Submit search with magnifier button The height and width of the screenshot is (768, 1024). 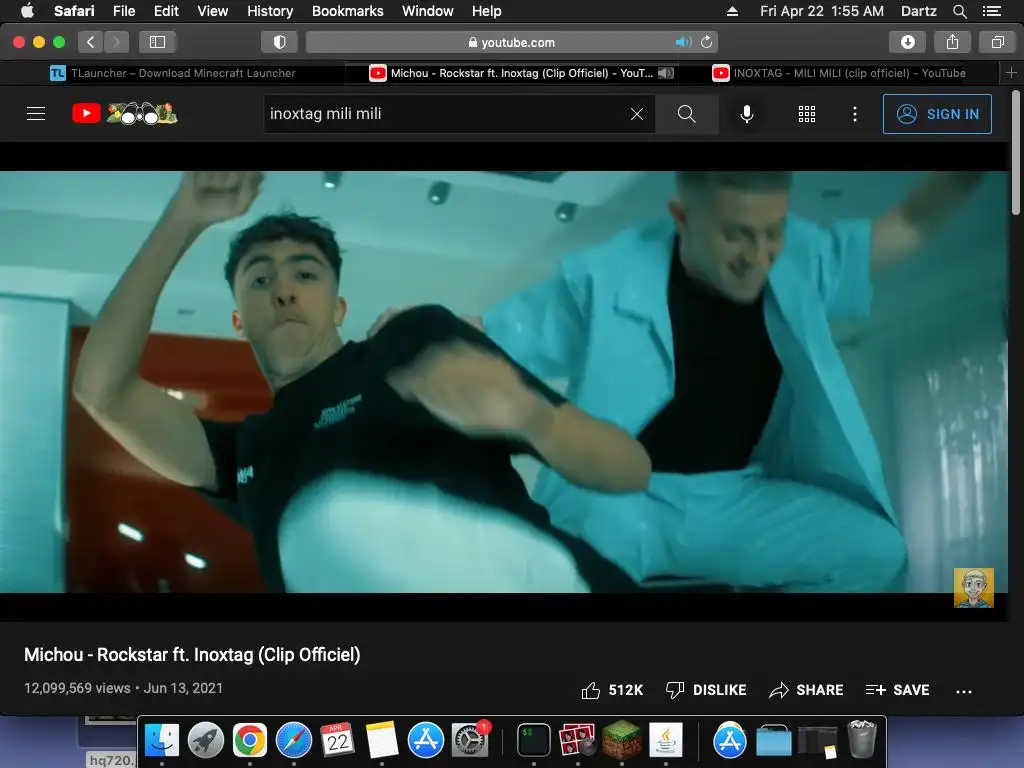pyautogui.click(x=686, y=114)
